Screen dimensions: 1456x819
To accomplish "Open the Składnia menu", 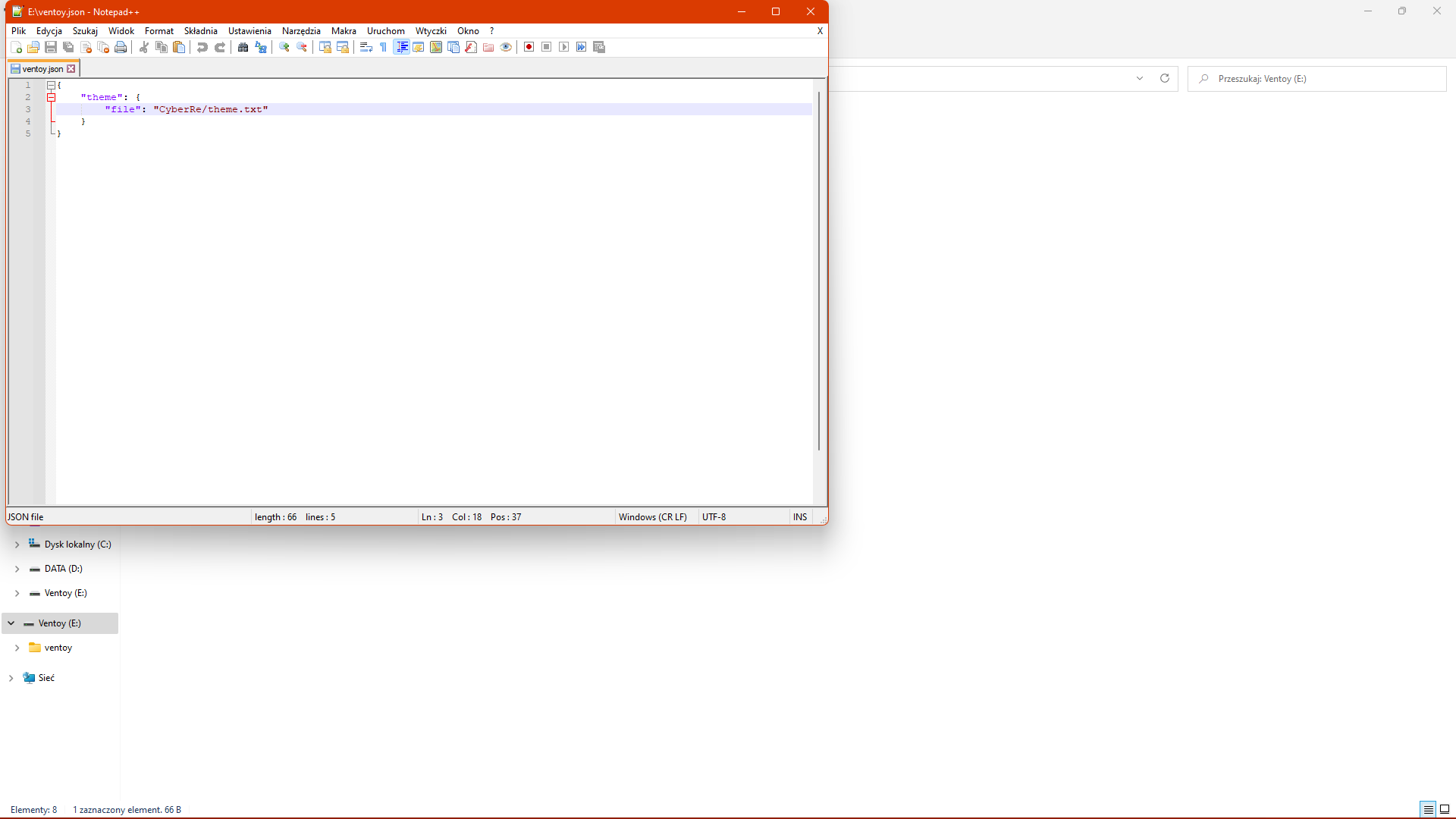I will coord(200,31).
